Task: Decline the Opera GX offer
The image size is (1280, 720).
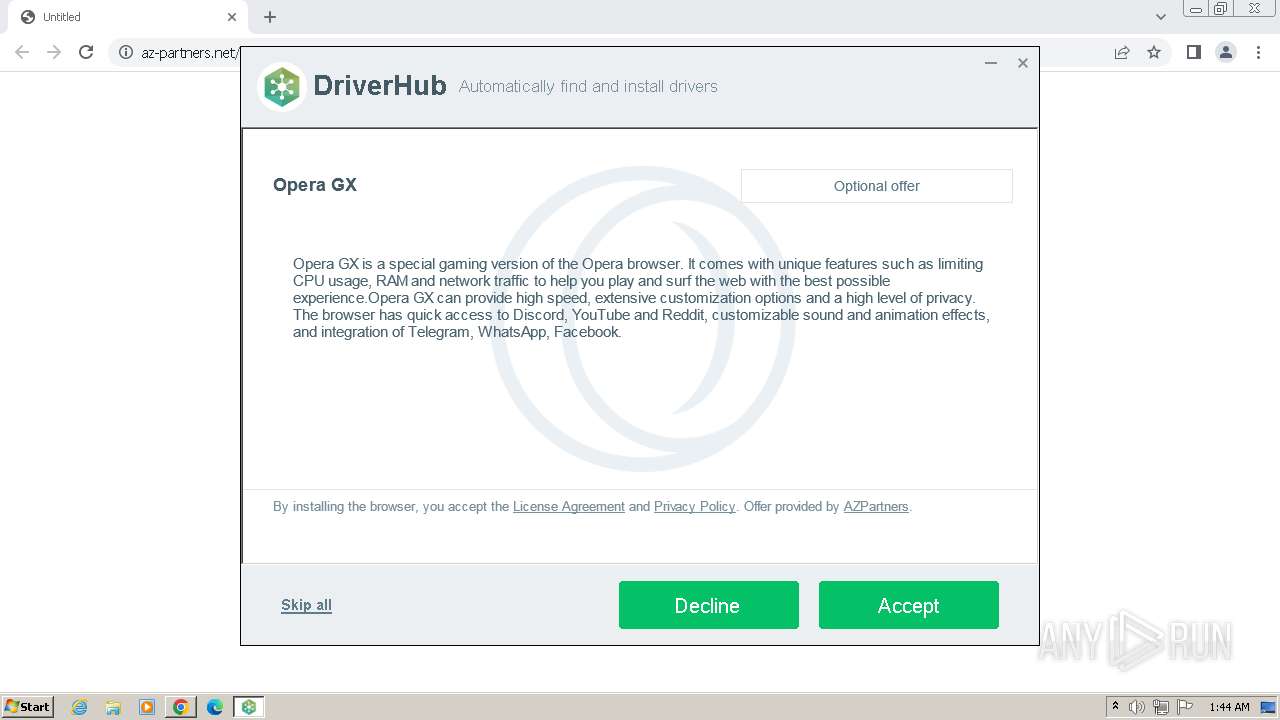Action: click(x=708, y=605)
